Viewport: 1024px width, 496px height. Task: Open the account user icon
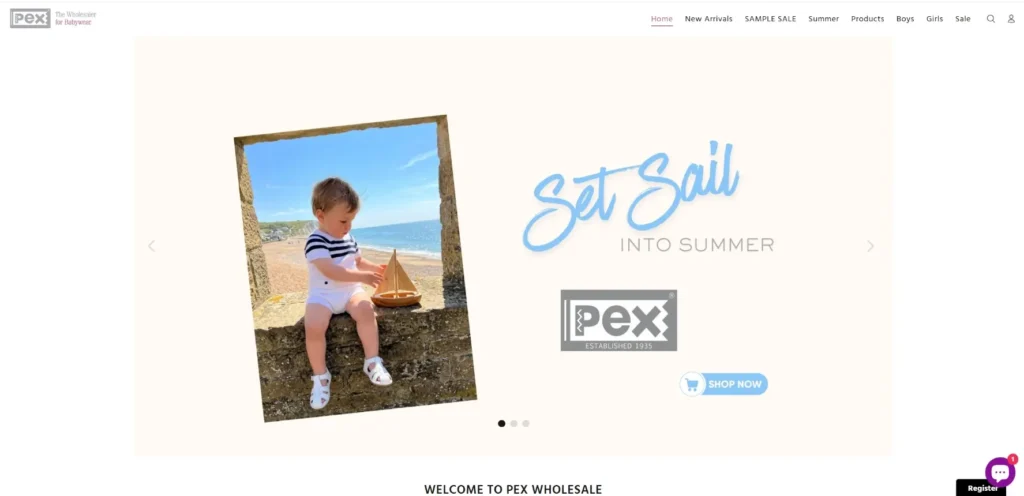[x=1012, y=19]
